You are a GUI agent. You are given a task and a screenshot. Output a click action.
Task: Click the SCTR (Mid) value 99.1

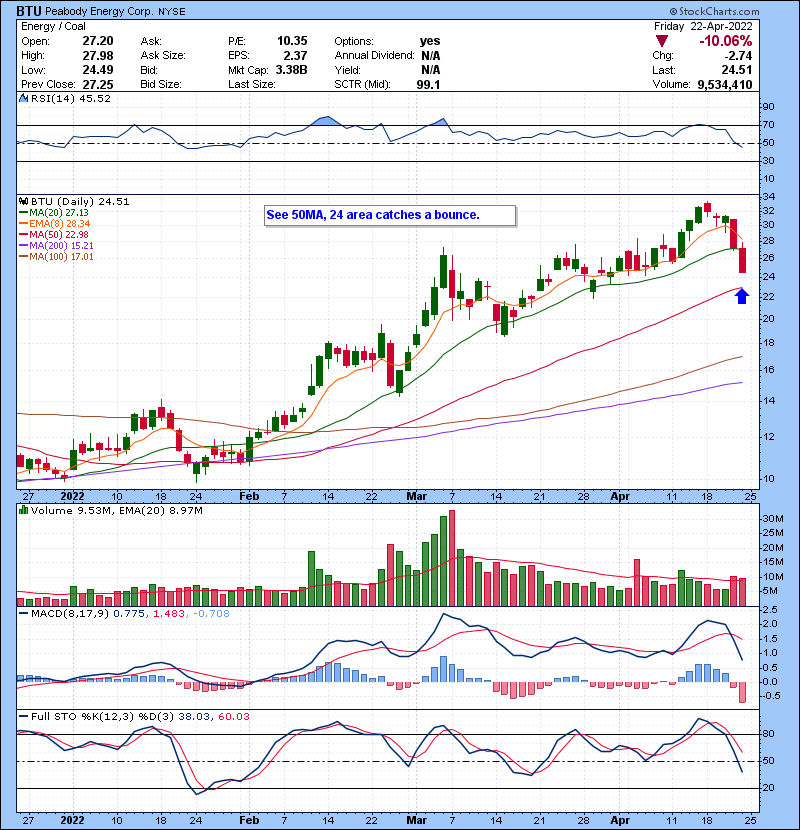(x=428, y=84)
